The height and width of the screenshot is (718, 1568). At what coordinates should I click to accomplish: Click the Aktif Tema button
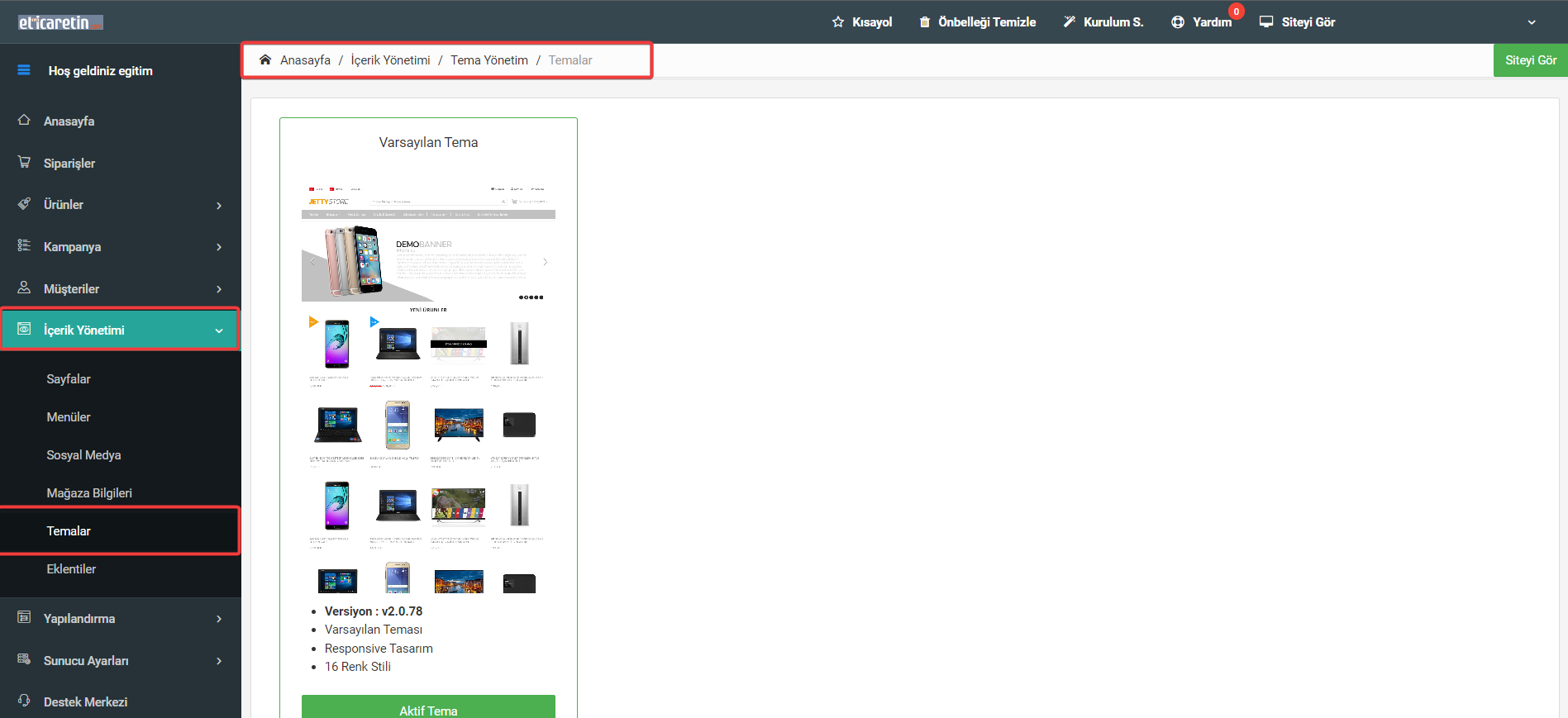click(x=428, y=706)
